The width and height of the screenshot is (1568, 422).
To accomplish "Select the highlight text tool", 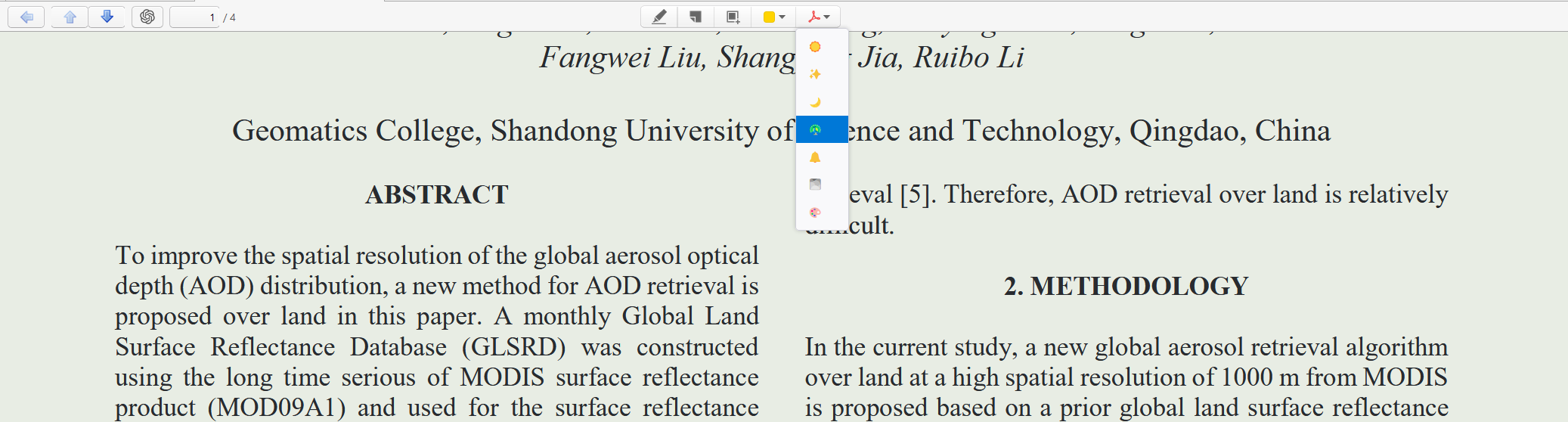I will [659, 17].
